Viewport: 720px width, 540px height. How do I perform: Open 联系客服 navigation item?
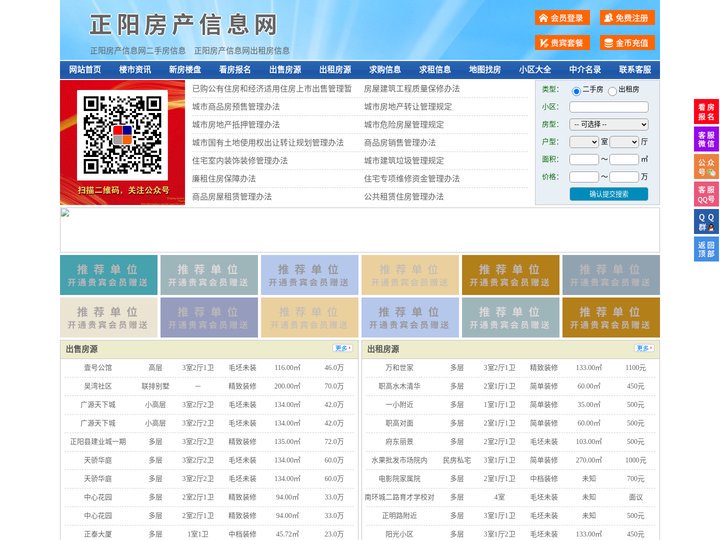pos(635,70)
